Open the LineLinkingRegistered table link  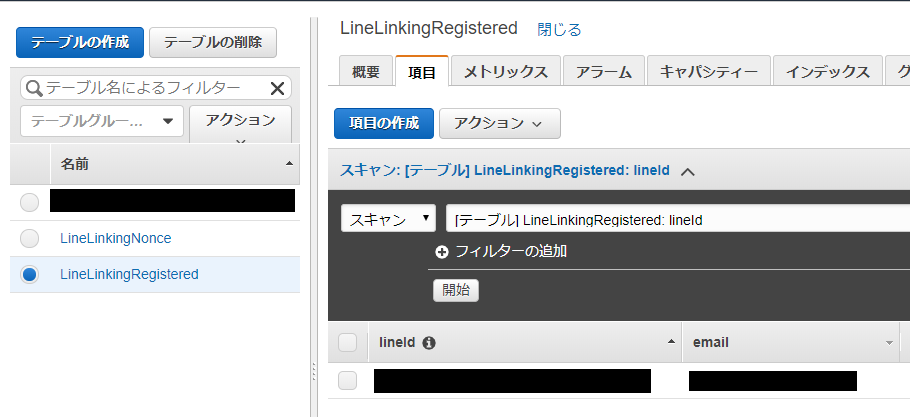129,274
